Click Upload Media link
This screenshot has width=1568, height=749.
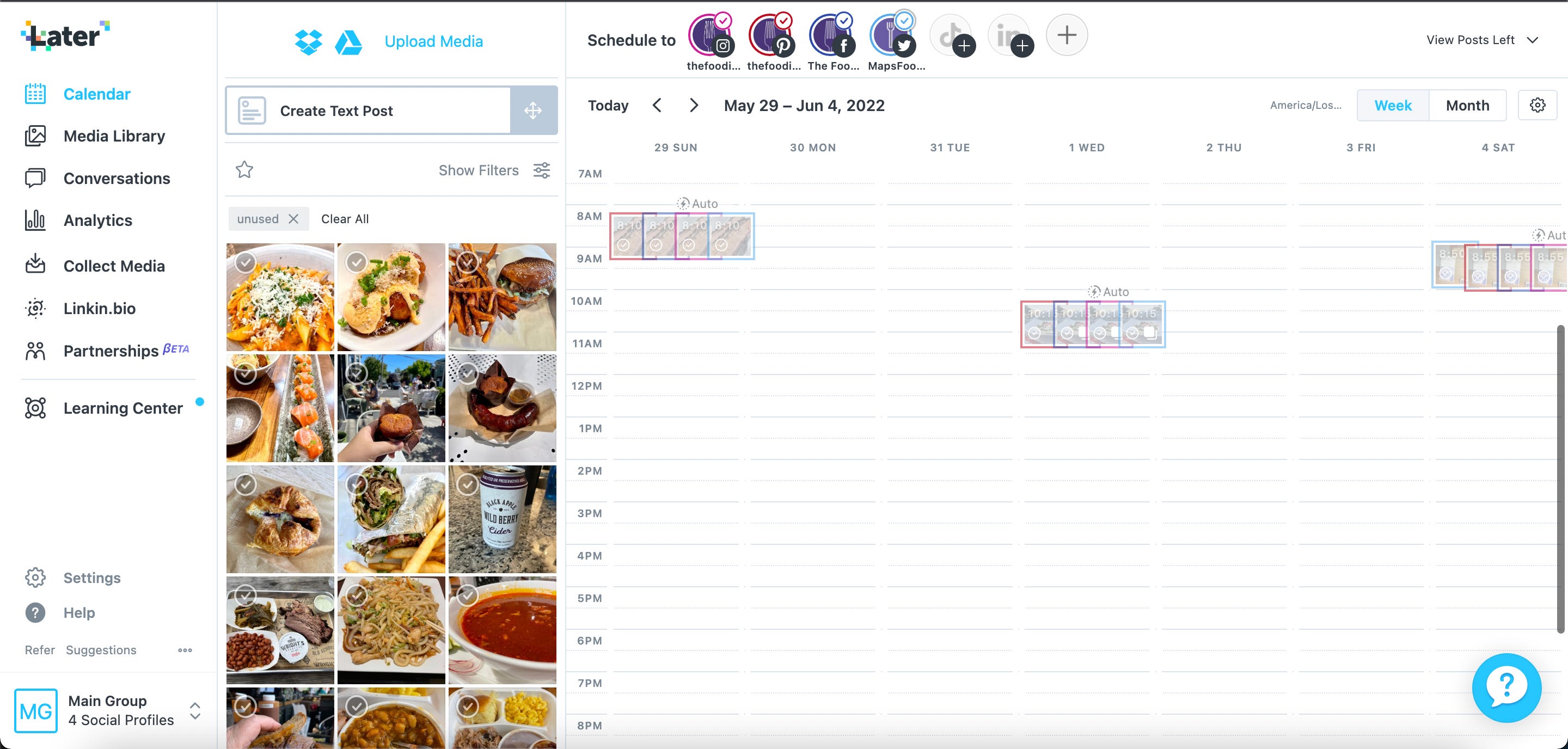click(x=433, y=41)
